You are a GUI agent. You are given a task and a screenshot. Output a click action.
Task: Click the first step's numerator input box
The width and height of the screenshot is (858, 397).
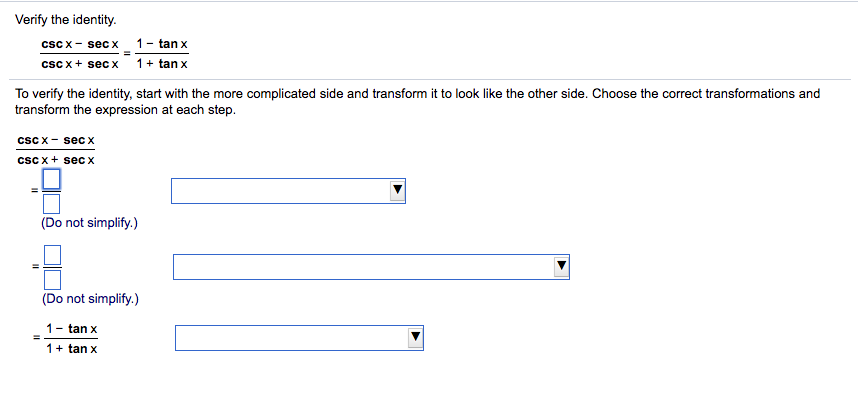pyautogui.click(x=51, y=179)
